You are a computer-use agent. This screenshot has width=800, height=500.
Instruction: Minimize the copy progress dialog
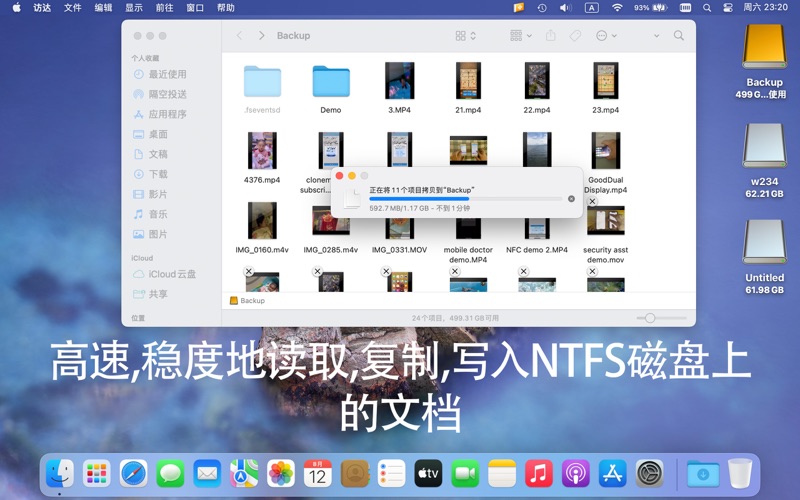tap(352, 176)
